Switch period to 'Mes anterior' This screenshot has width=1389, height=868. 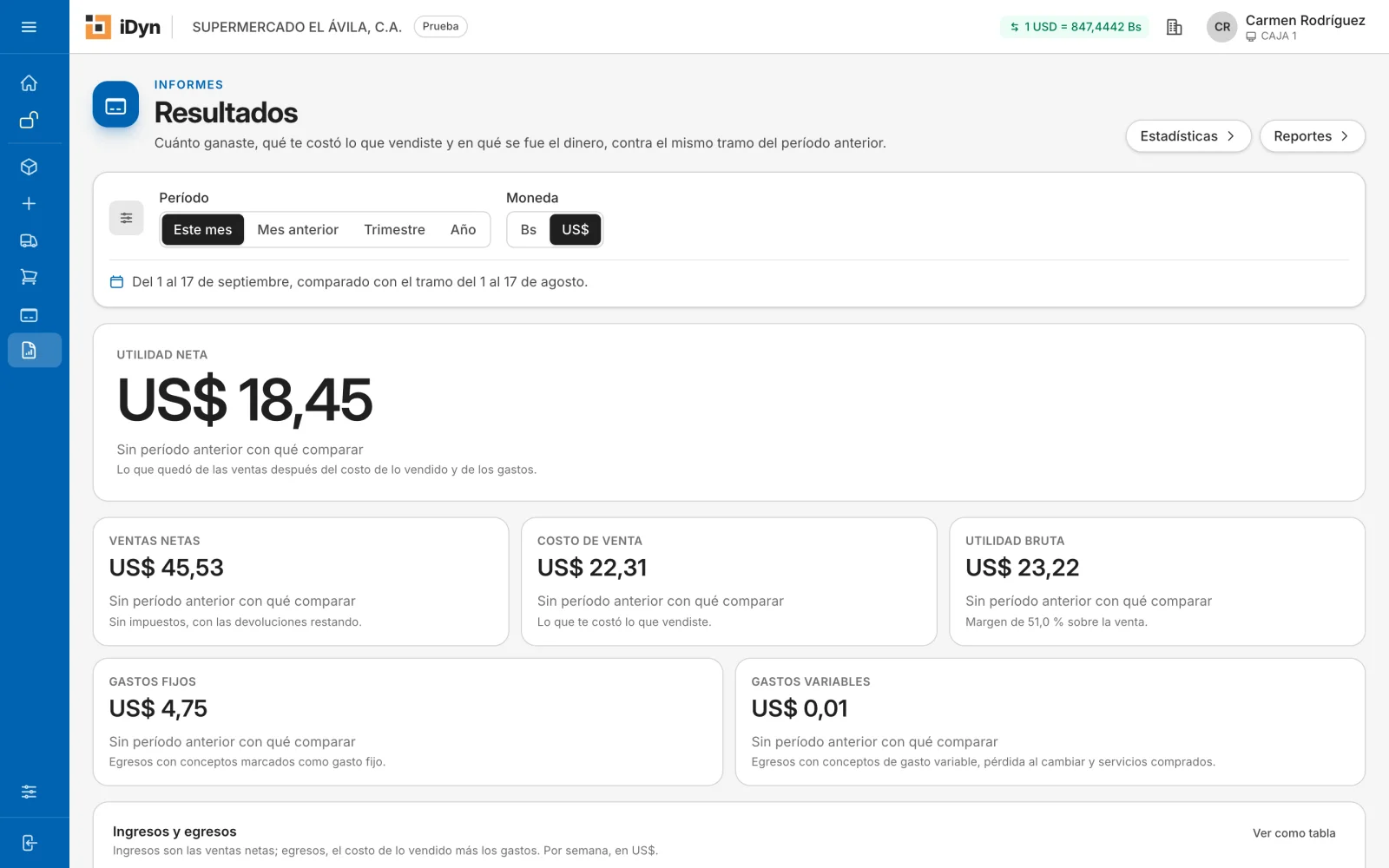(x=298, y=230)
